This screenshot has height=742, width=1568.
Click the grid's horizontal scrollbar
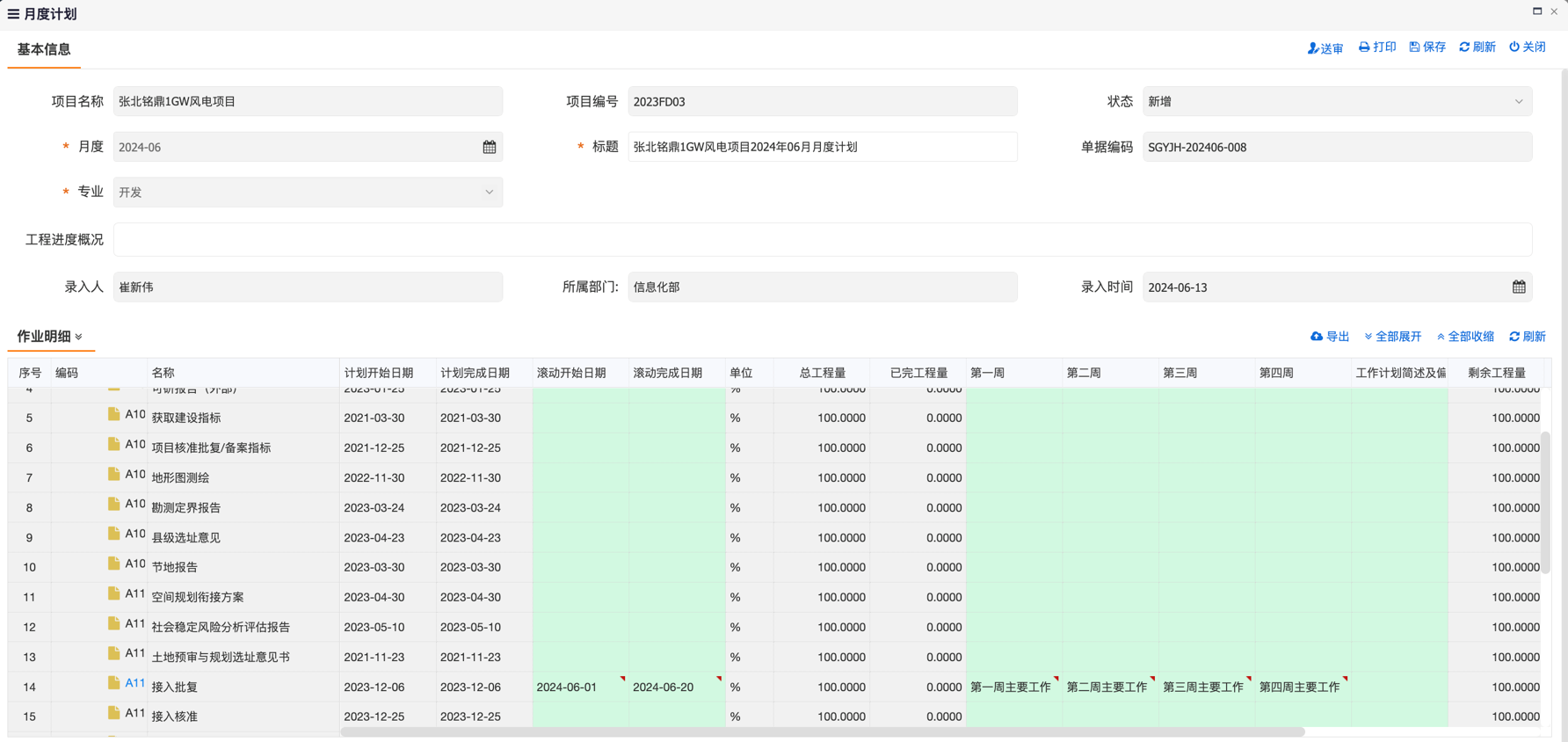point(823,731)
